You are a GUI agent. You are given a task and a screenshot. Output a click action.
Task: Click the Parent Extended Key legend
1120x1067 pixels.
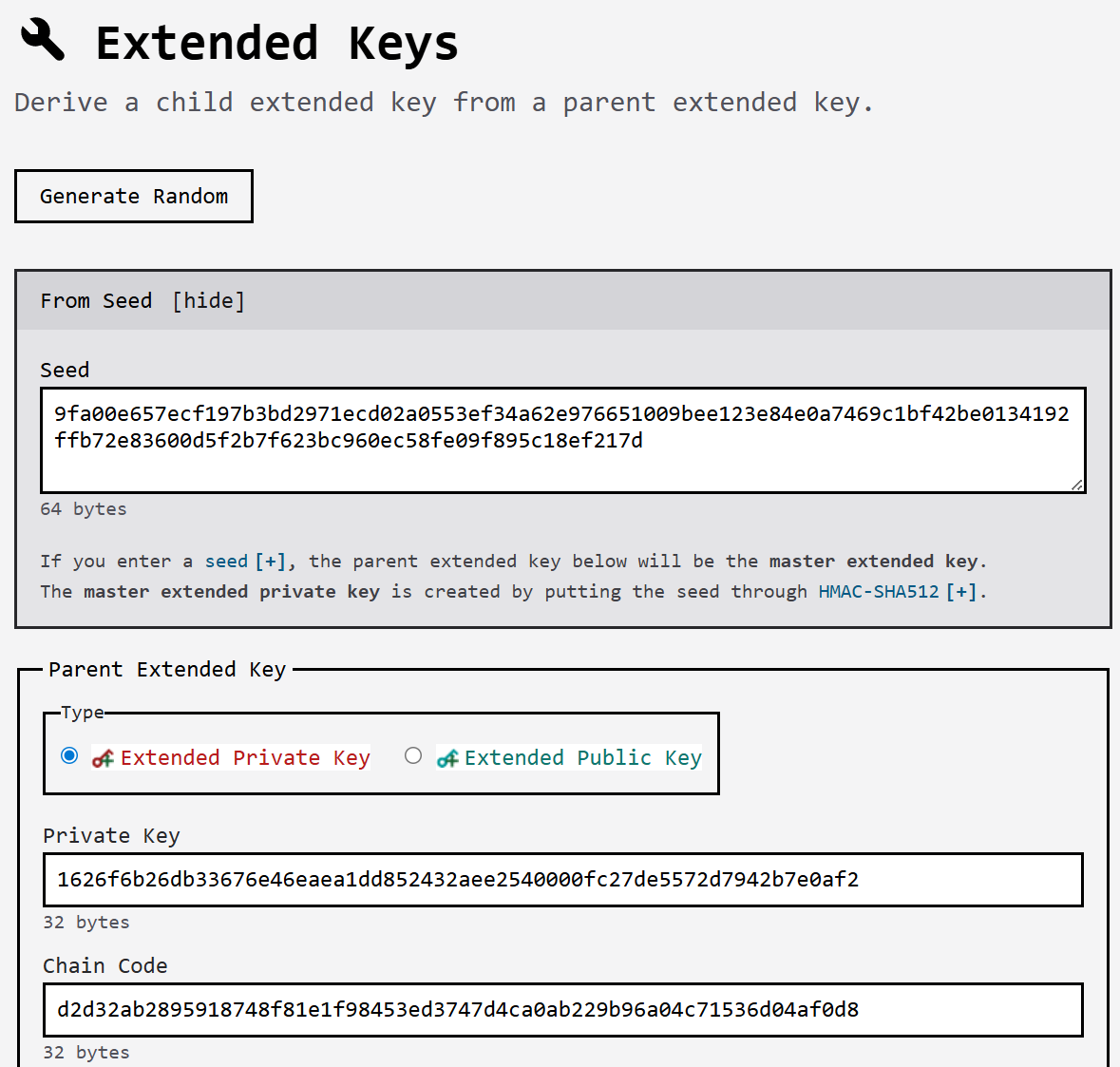167,670
